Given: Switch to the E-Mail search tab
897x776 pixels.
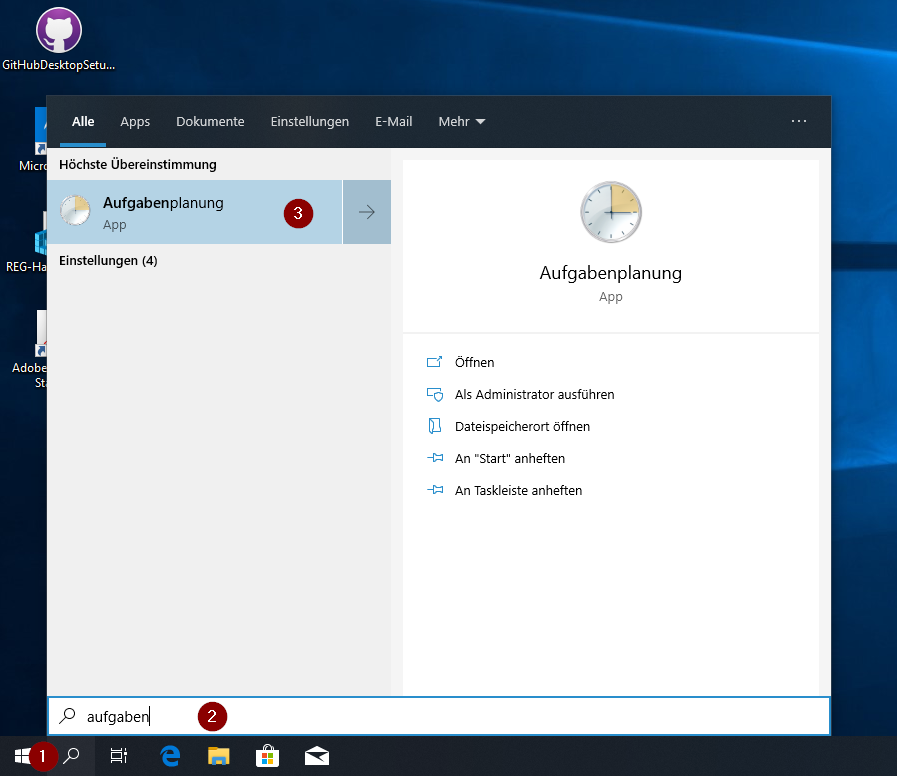Looking at the screenshot, I should [x=394, y=122].
